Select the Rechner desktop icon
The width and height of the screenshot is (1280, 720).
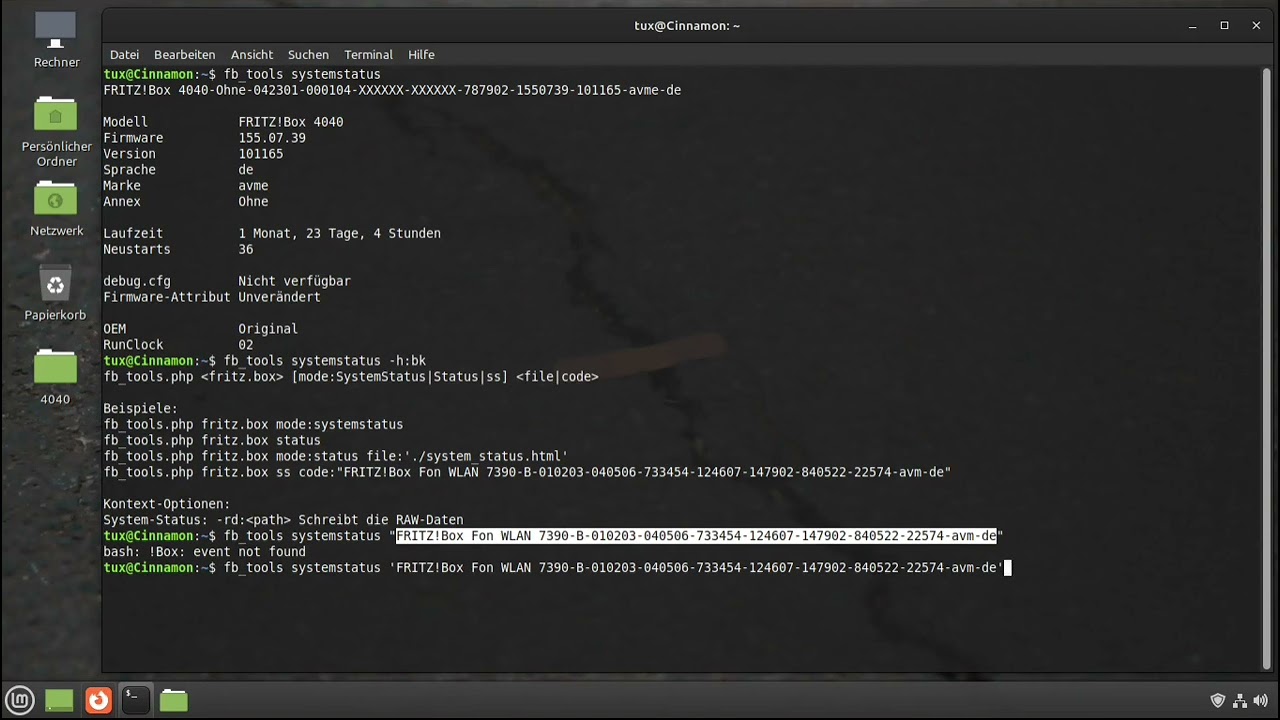(x=56, y=41)
